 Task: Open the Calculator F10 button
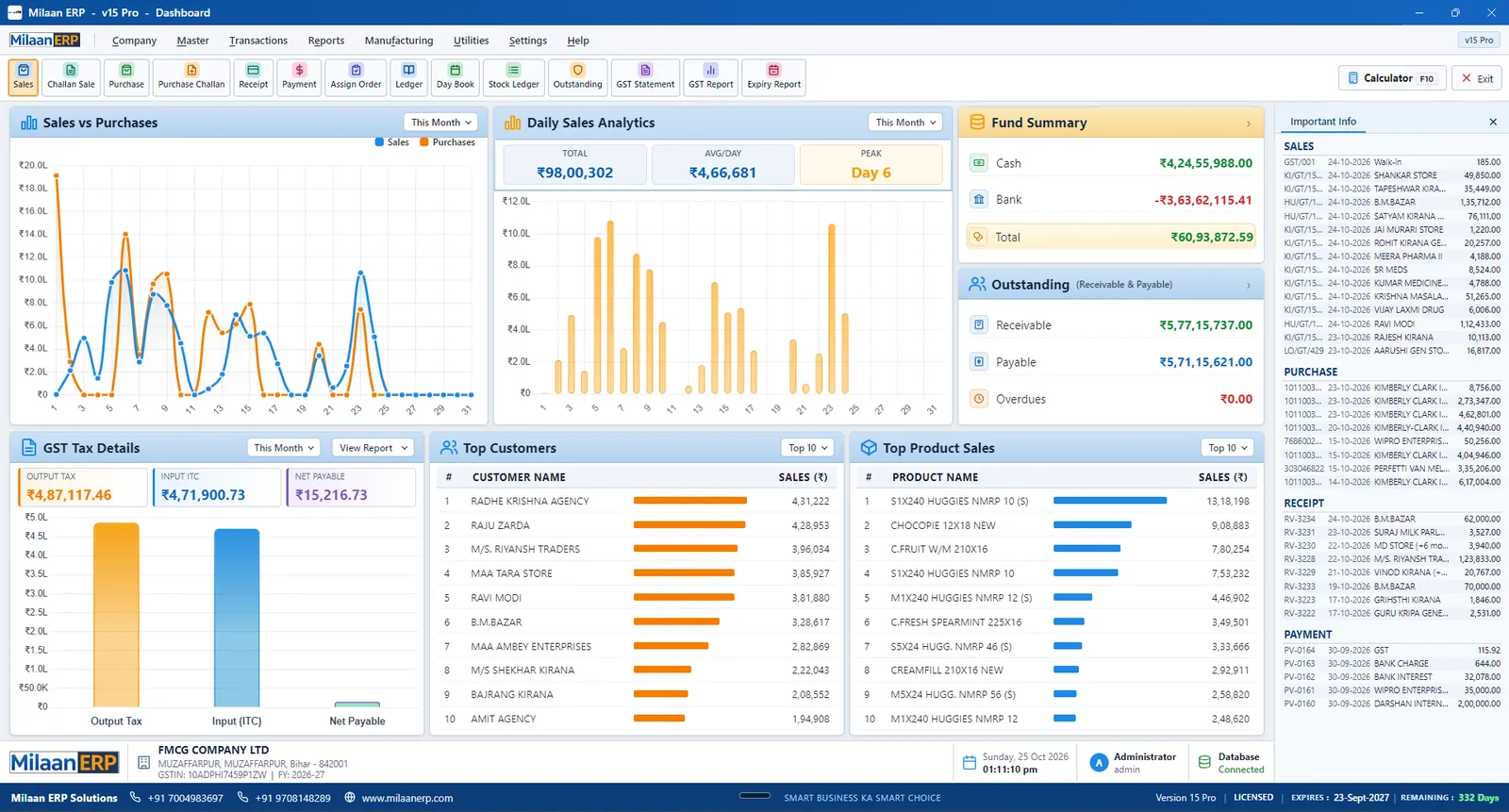[x=1391, y=78]
